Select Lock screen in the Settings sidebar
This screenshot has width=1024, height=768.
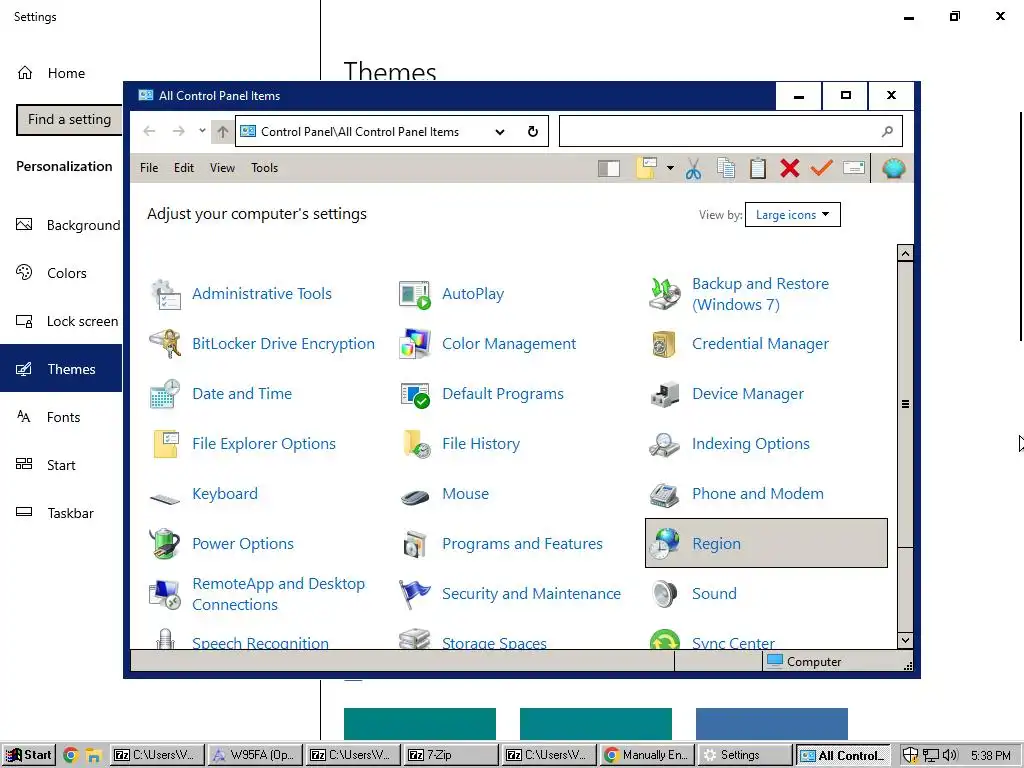pyautogui.click(x=61, y=321)
